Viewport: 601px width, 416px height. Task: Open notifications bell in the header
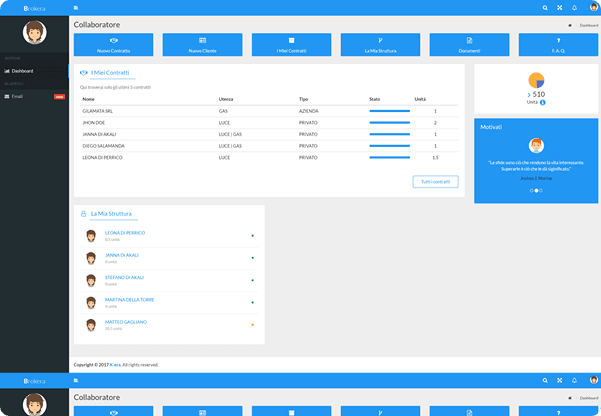tap(575, 8)
